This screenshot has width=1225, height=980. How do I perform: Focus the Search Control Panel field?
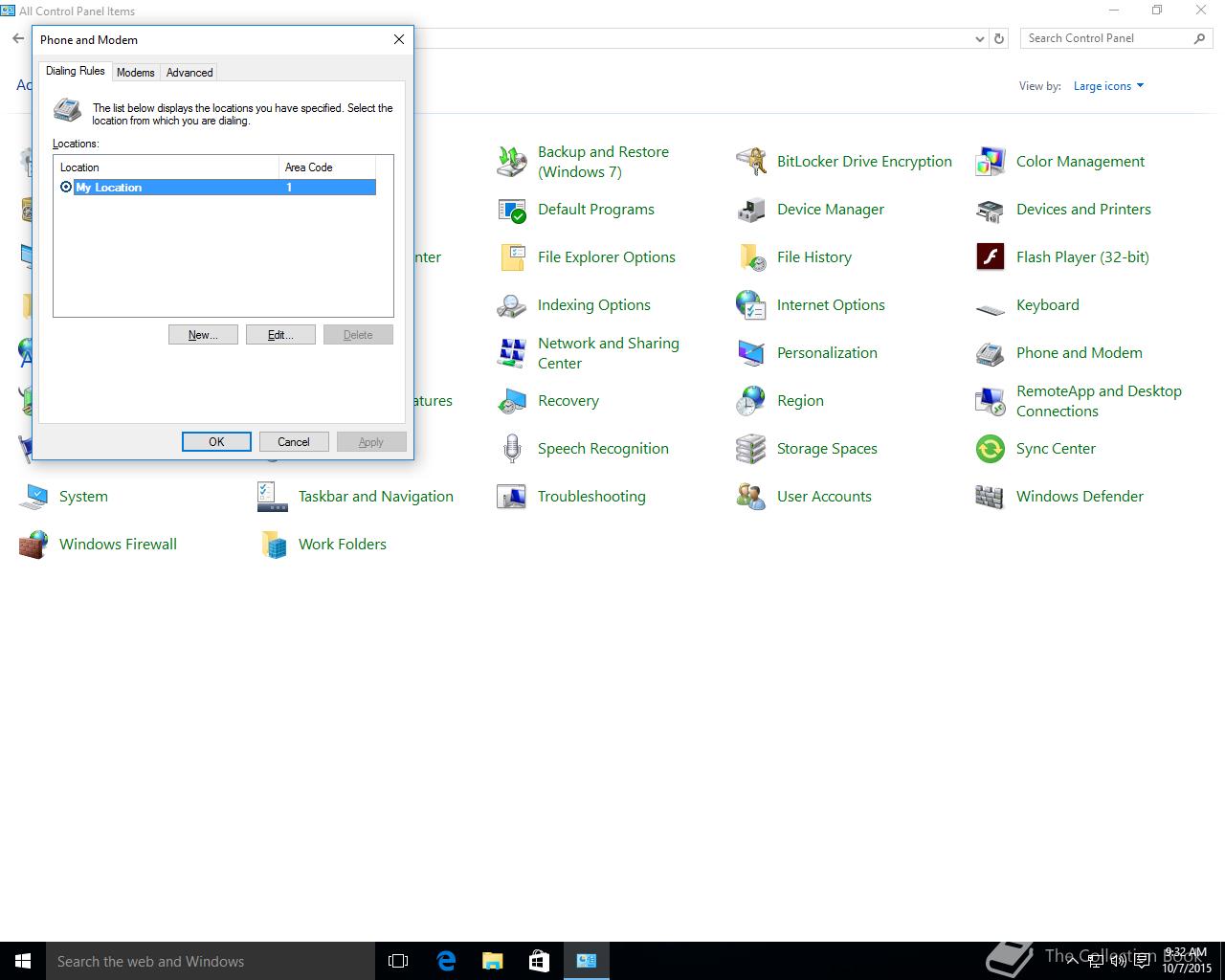[1107, 38]
